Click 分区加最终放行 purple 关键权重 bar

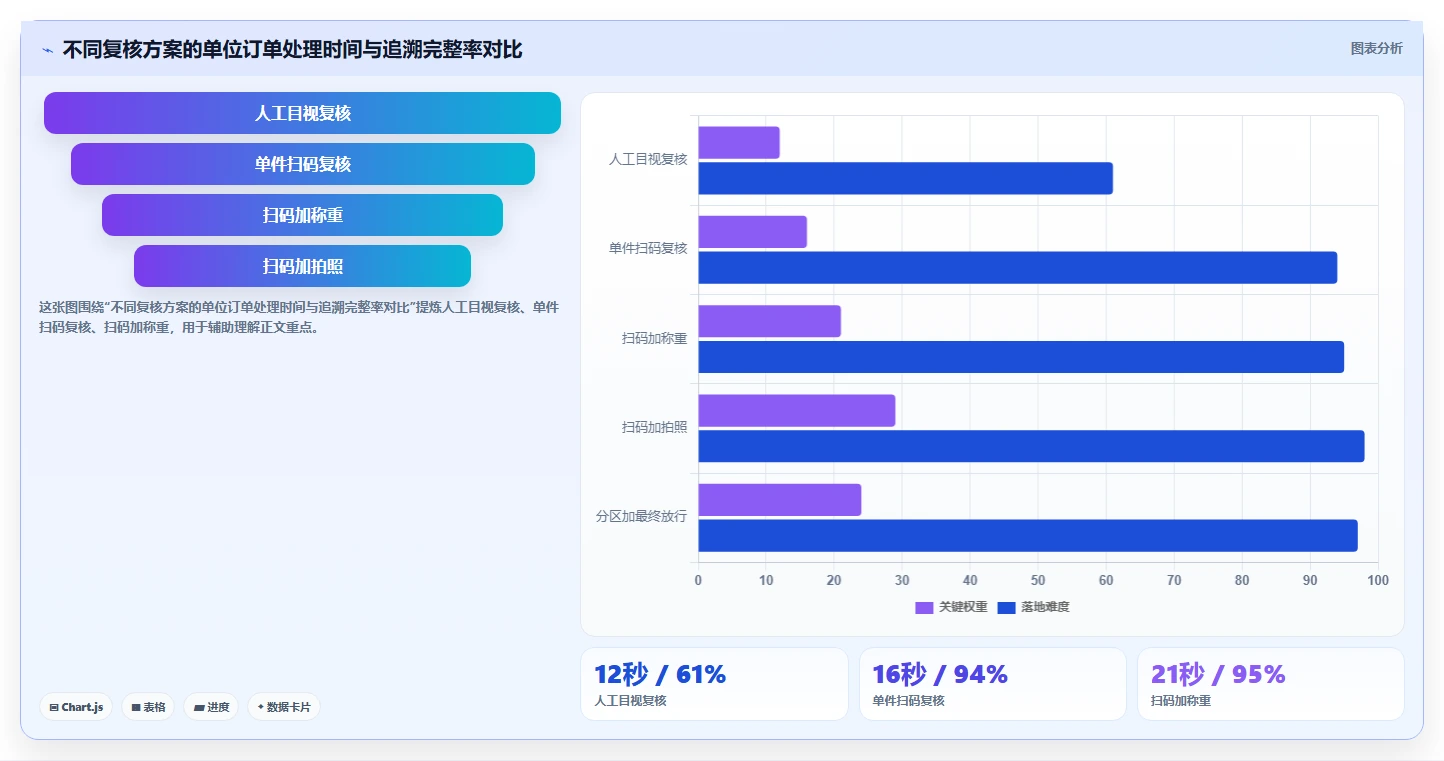(x=780, y=500)
